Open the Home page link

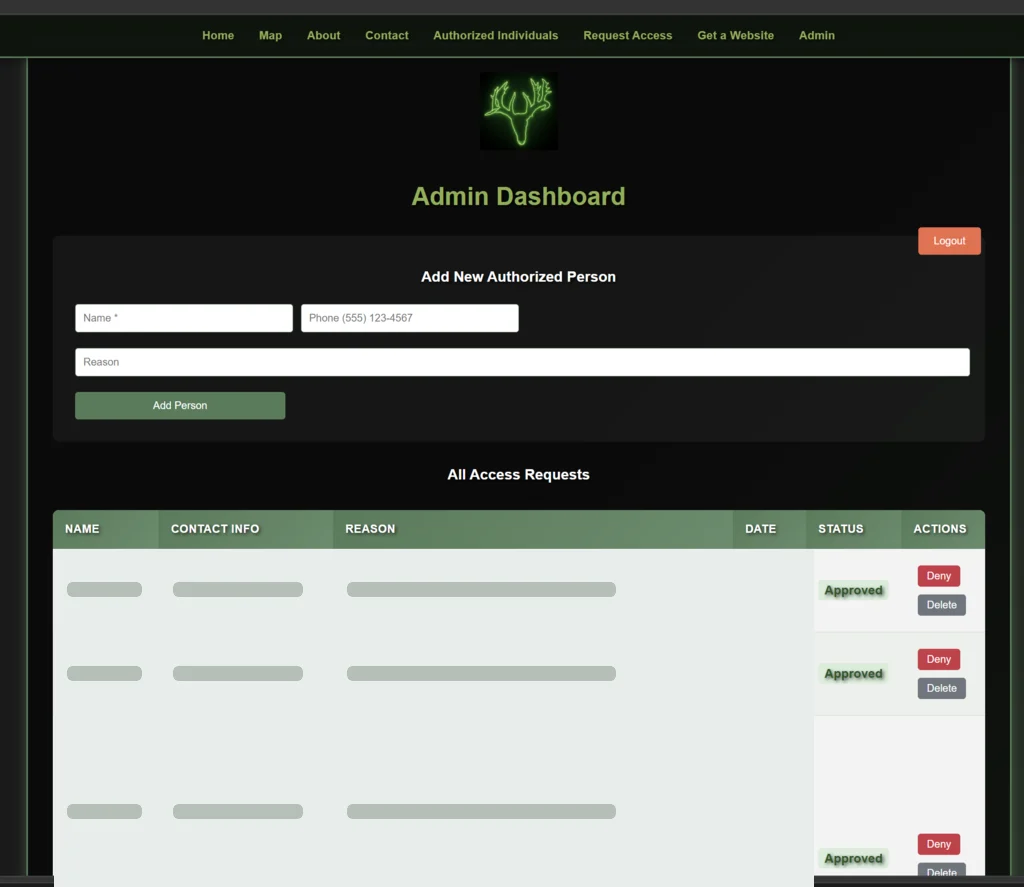(x=218, y=35)
